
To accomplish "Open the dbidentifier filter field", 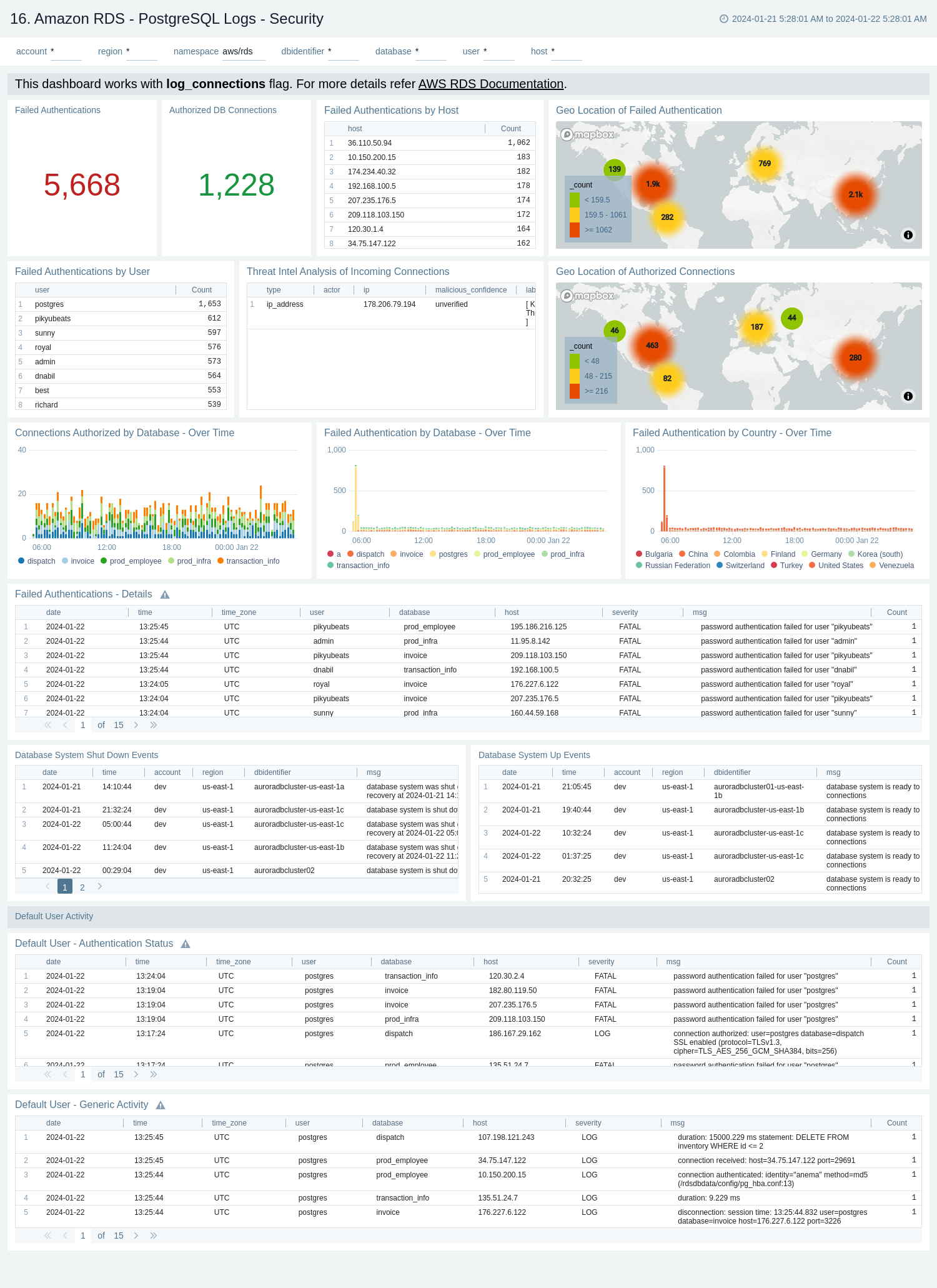I will tap(343, 52).
